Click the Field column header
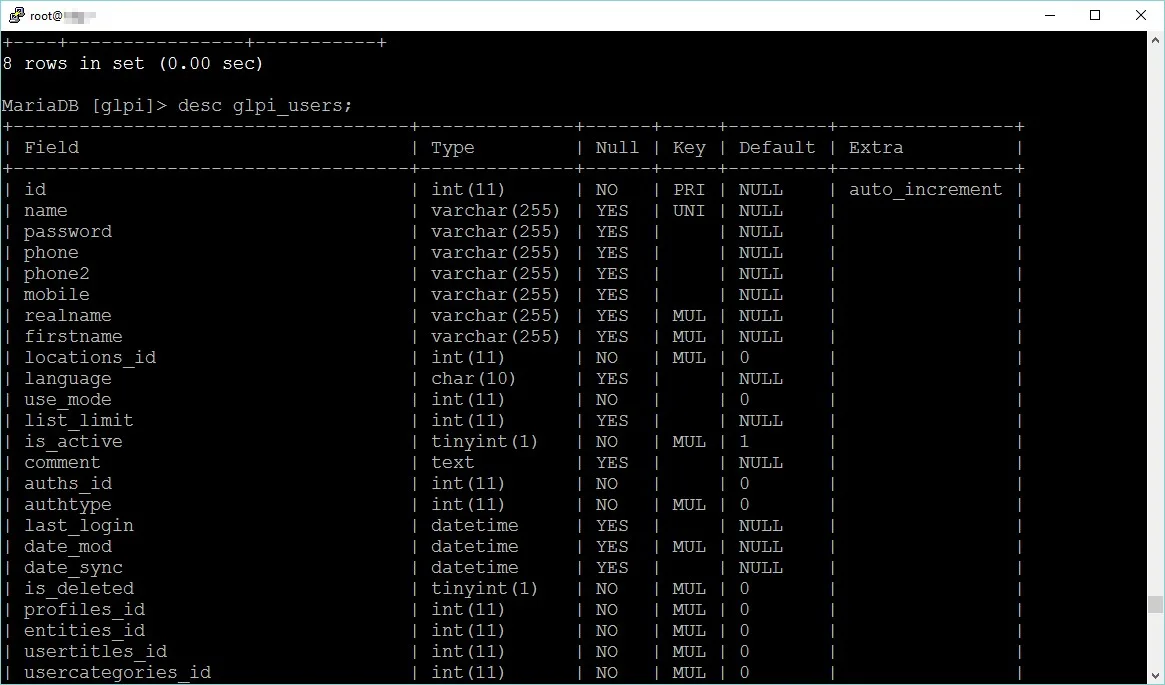The image size is (1165, 685). 51,147
